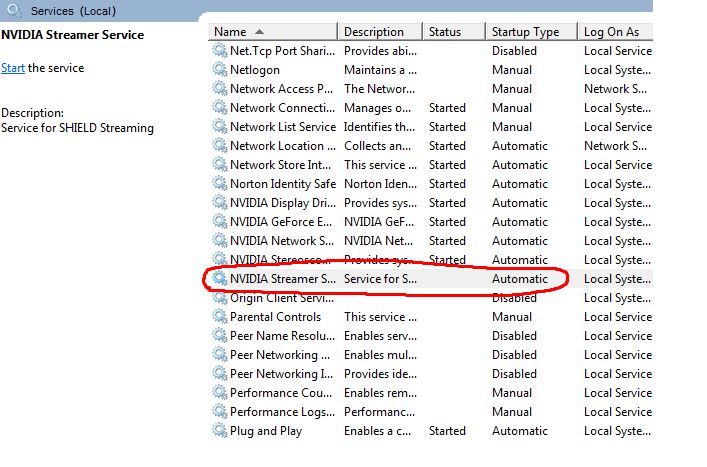The width and height of the screenshot is (707, 467).
Task: Click 'Norton Iden...' description cell
Action: (380, 184)
